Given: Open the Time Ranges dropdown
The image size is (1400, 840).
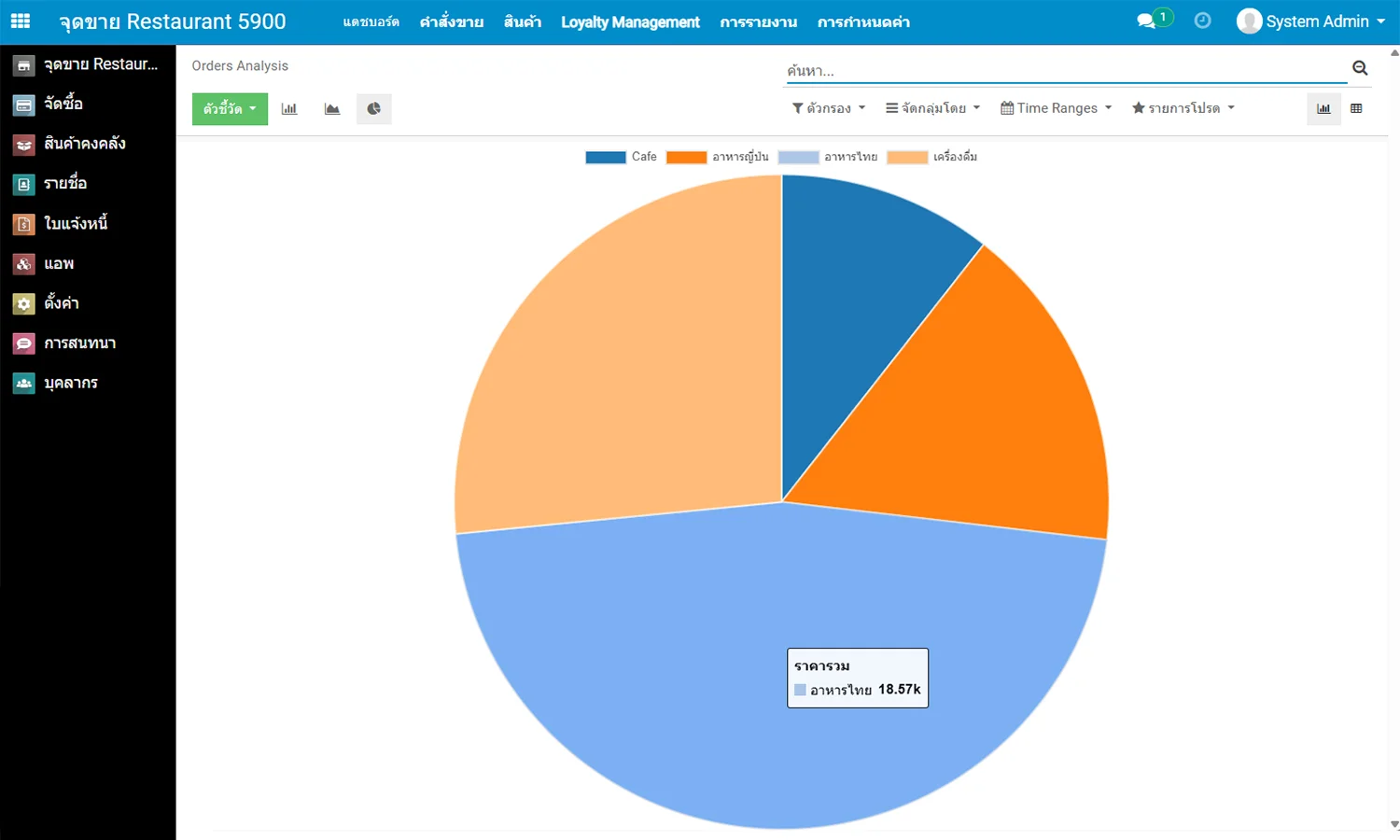Looking at the screenshot, I should pyautogui.click(x=1056, y=108).
